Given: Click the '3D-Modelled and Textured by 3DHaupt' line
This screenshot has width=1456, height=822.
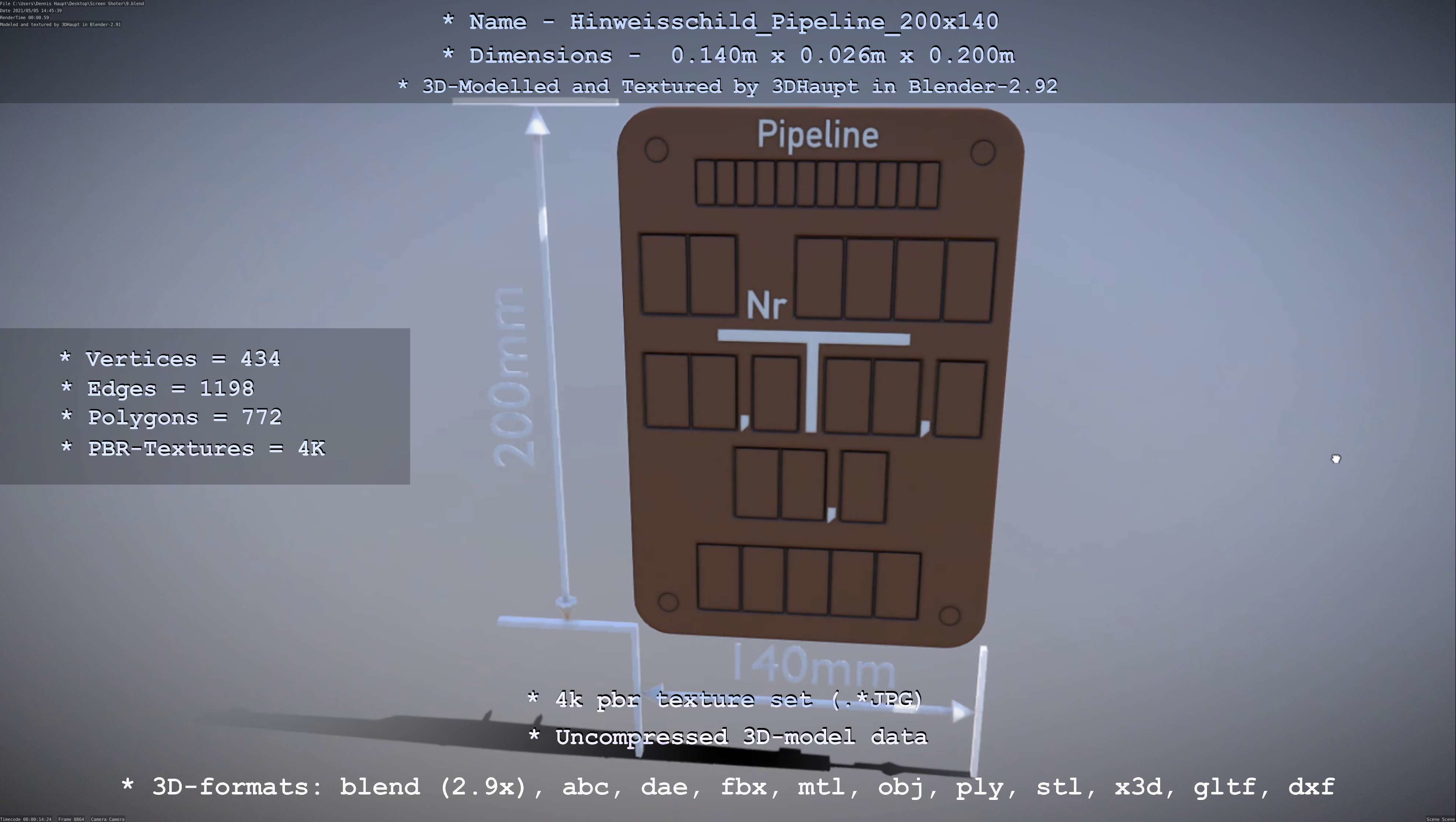Looking at the screenshot, I should click(727, 86).
